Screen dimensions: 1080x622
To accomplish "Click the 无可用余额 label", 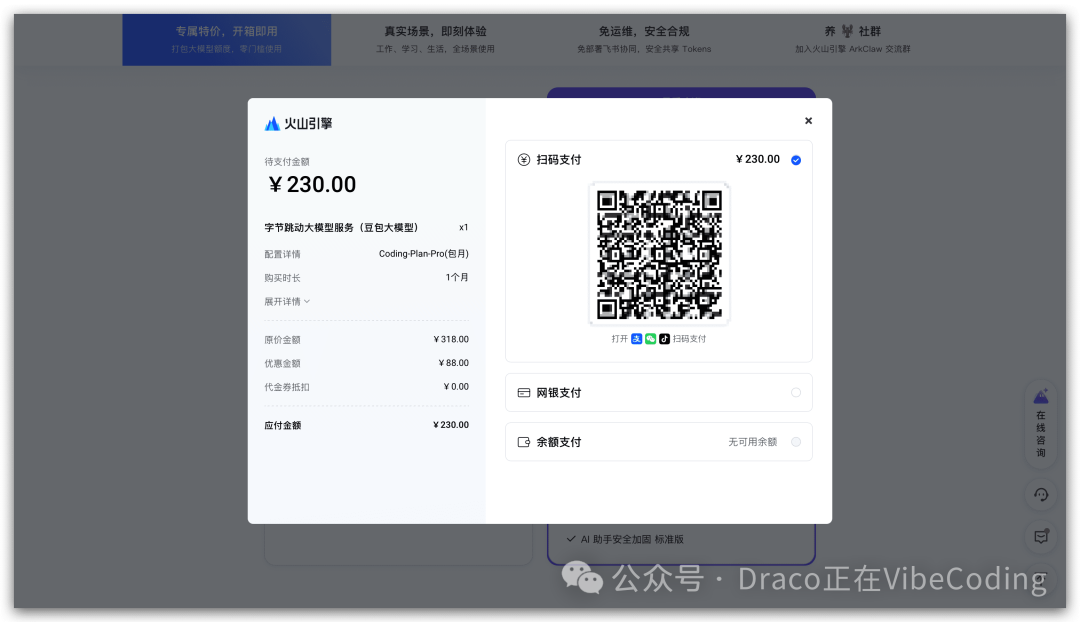I will (x=752, y=442).
